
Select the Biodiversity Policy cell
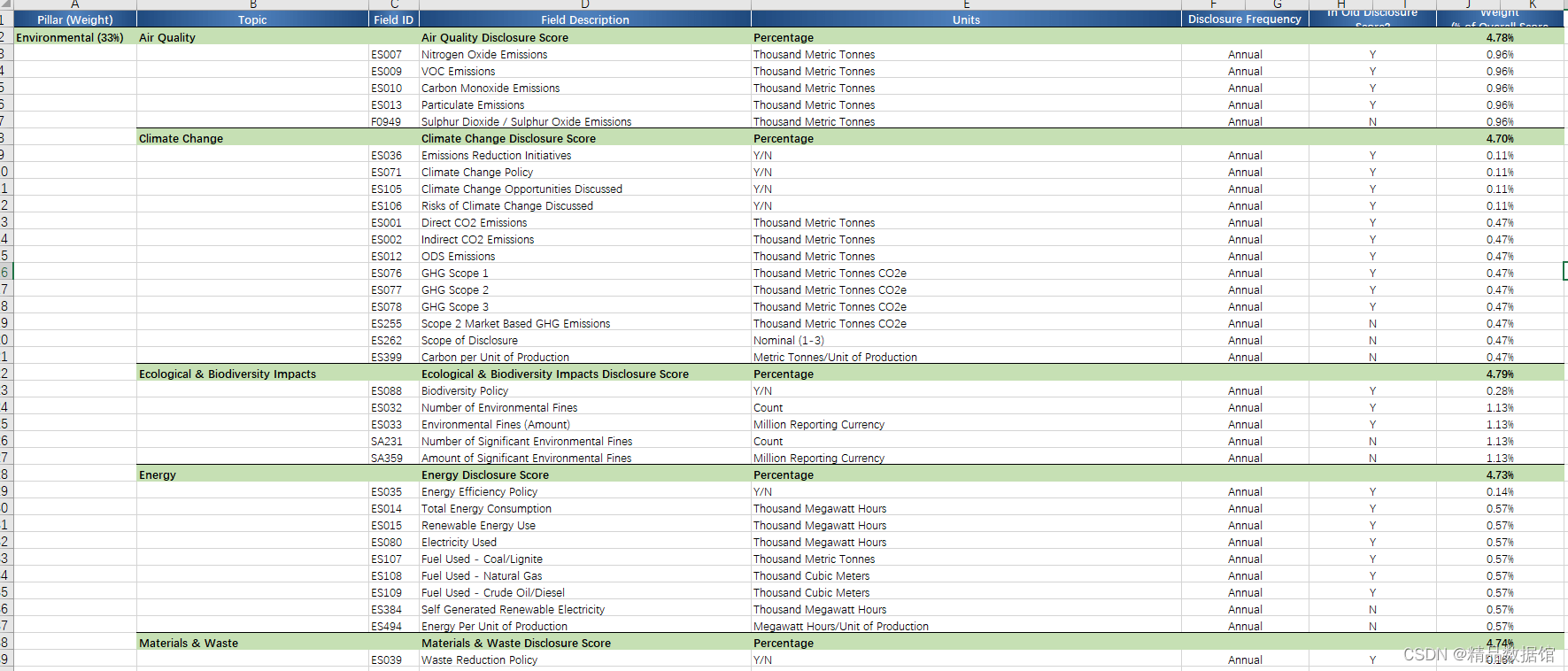point(585,390)
